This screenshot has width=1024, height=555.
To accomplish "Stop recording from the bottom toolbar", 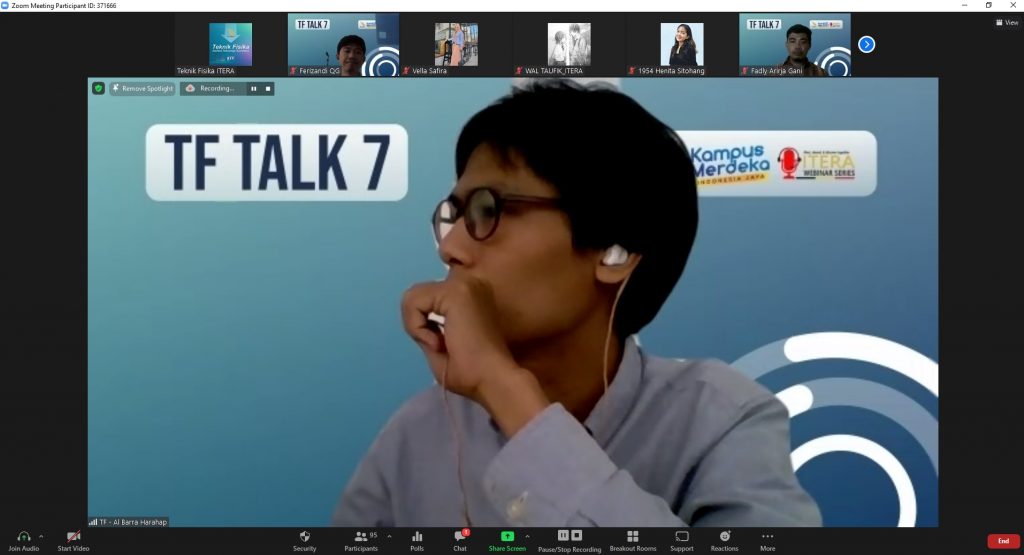I will 577,535.
